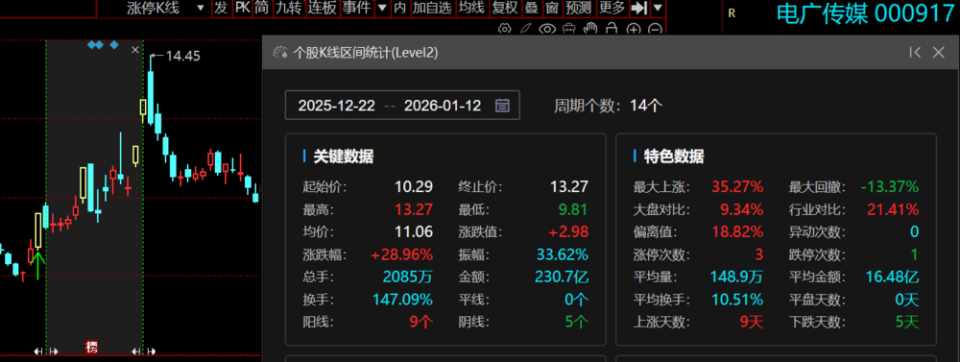The width and height of the screenshot is (960, 362).
Task: Click the 叠 overlay button
Action: click(531, 8)
